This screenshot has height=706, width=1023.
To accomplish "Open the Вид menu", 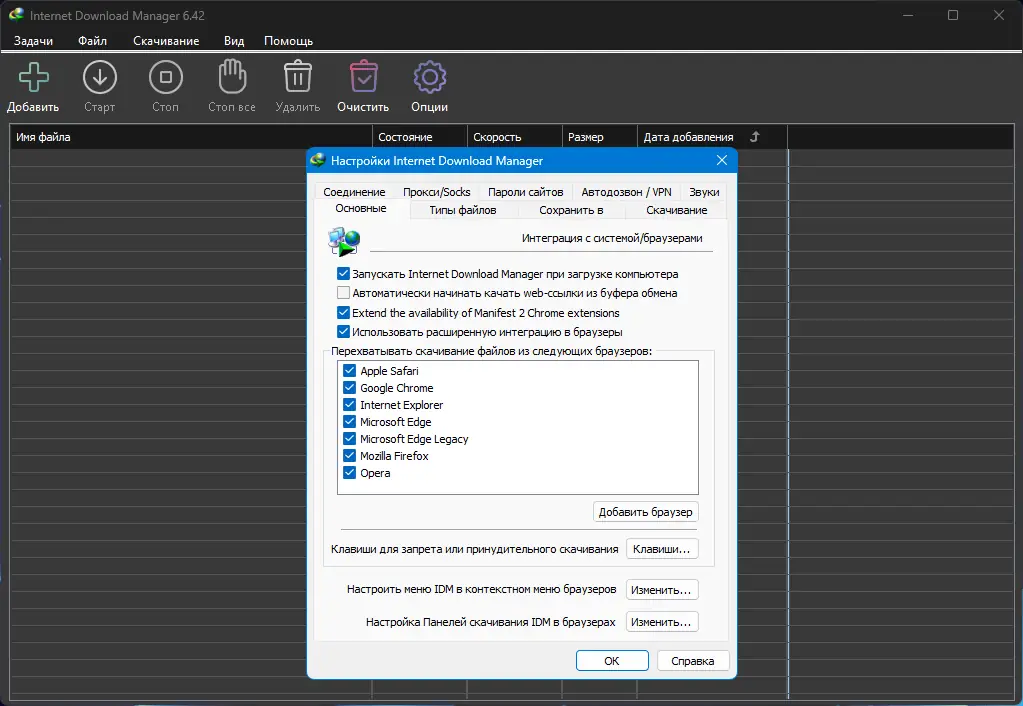I will click(234, 40).
